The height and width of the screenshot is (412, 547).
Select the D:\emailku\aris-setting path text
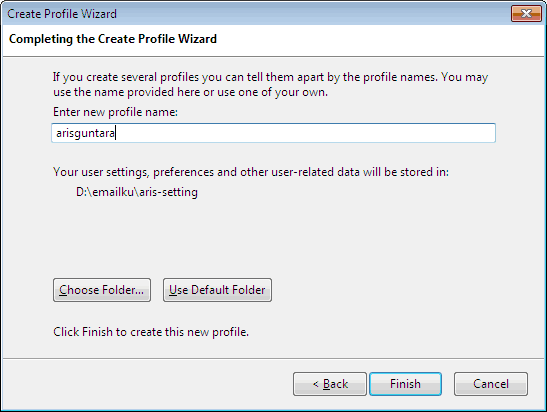pos(137,192)
